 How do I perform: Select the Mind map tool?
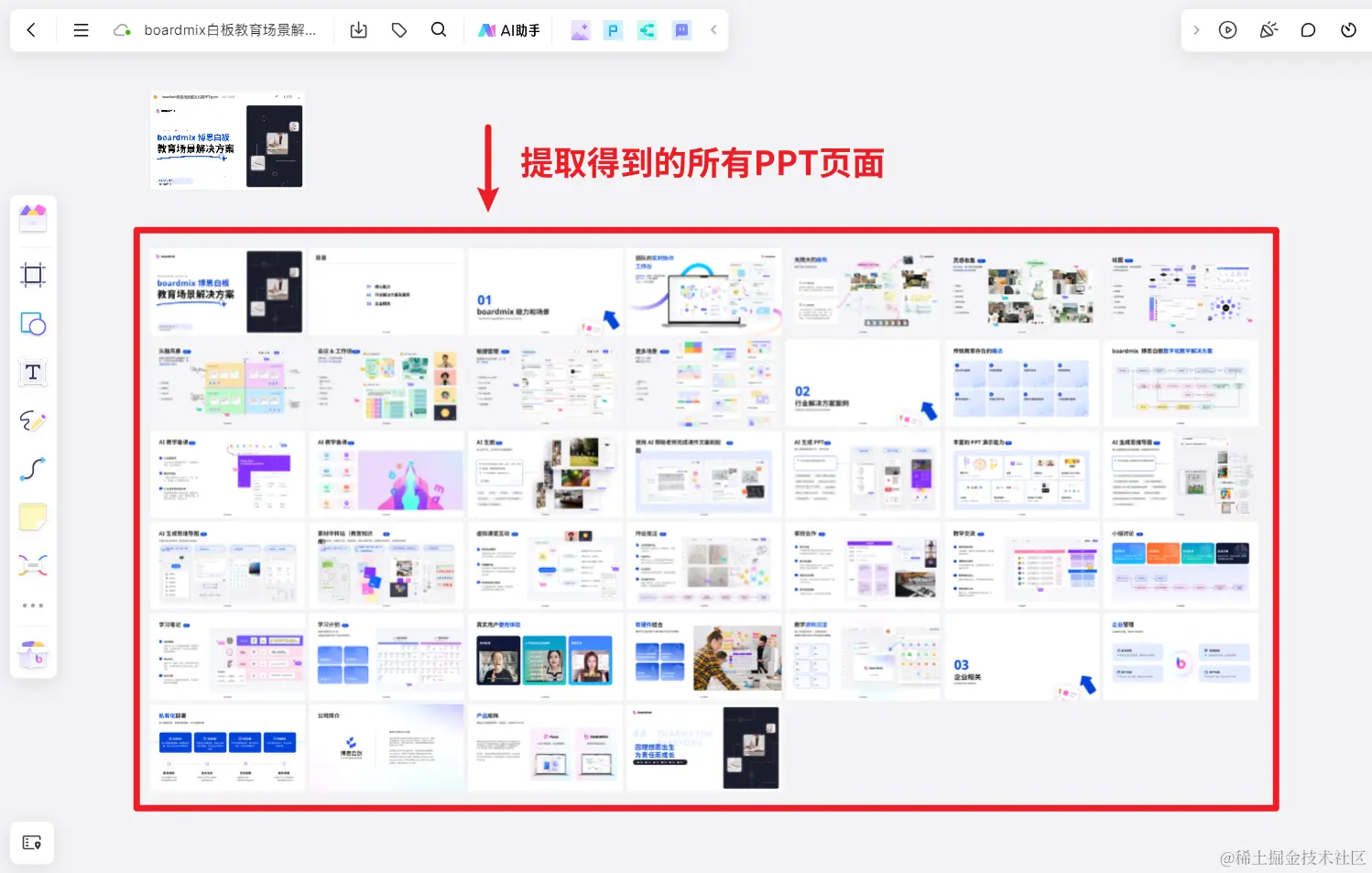pyautogui.click(x=33, y=565)
